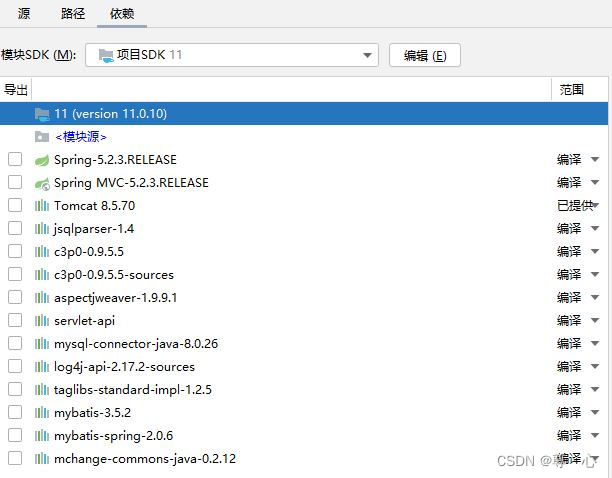Click the log4j-api-2.17.2-sources library icon
The height and width of the screenshot is (478, 612).
click(42, 367)
